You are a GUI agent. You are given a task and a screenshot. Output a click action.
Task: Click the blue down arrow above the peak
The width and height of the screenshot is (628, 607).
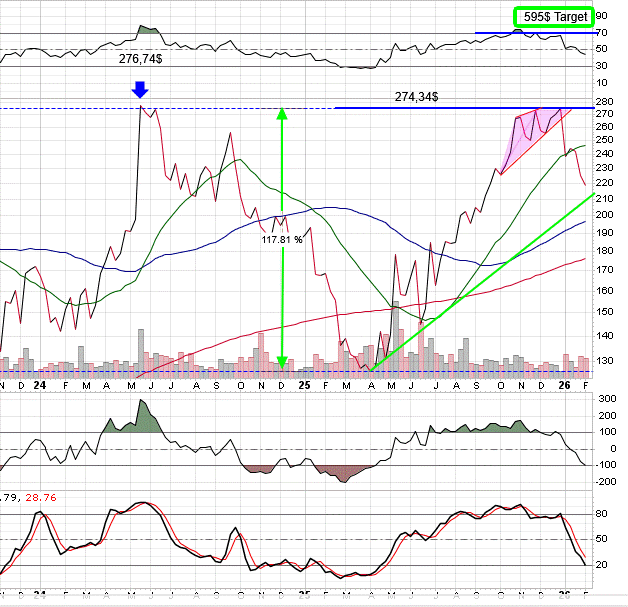[143, 91]
